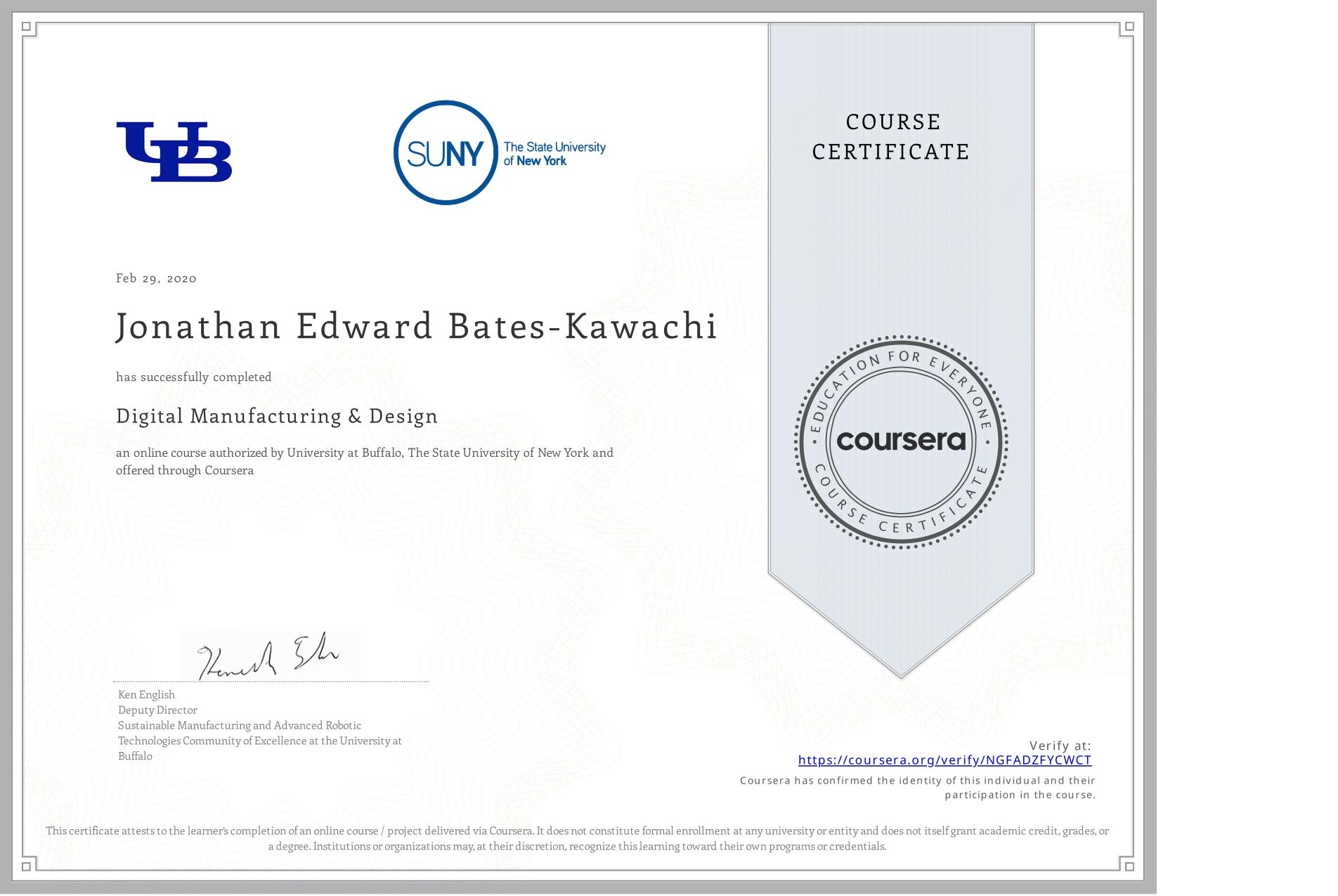Click the date Feb 29, 2020

[x=156, y=278]
